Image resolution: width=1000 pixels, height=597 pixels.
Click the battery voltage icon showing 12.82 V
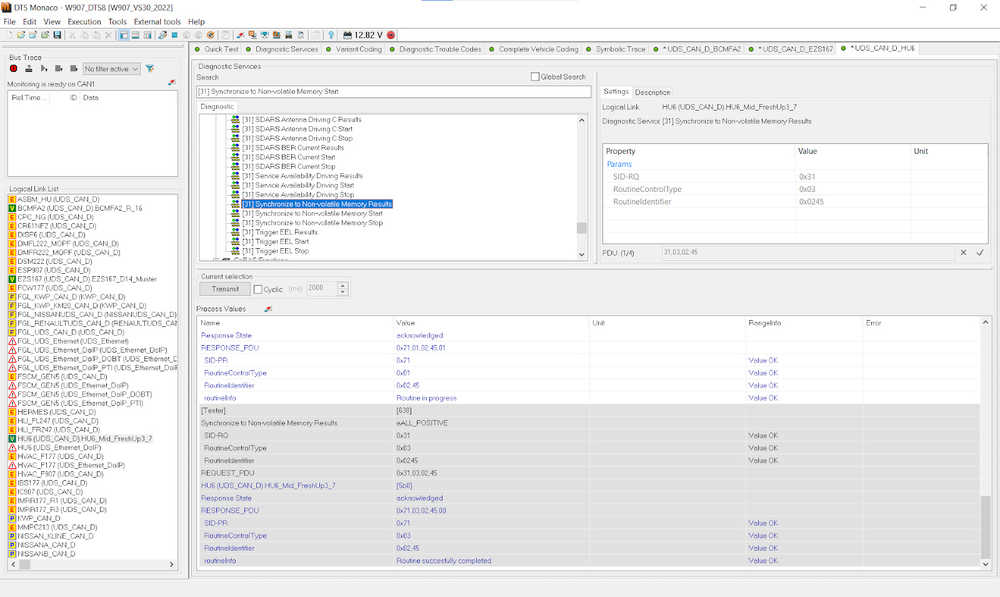[x=348, y=35]
